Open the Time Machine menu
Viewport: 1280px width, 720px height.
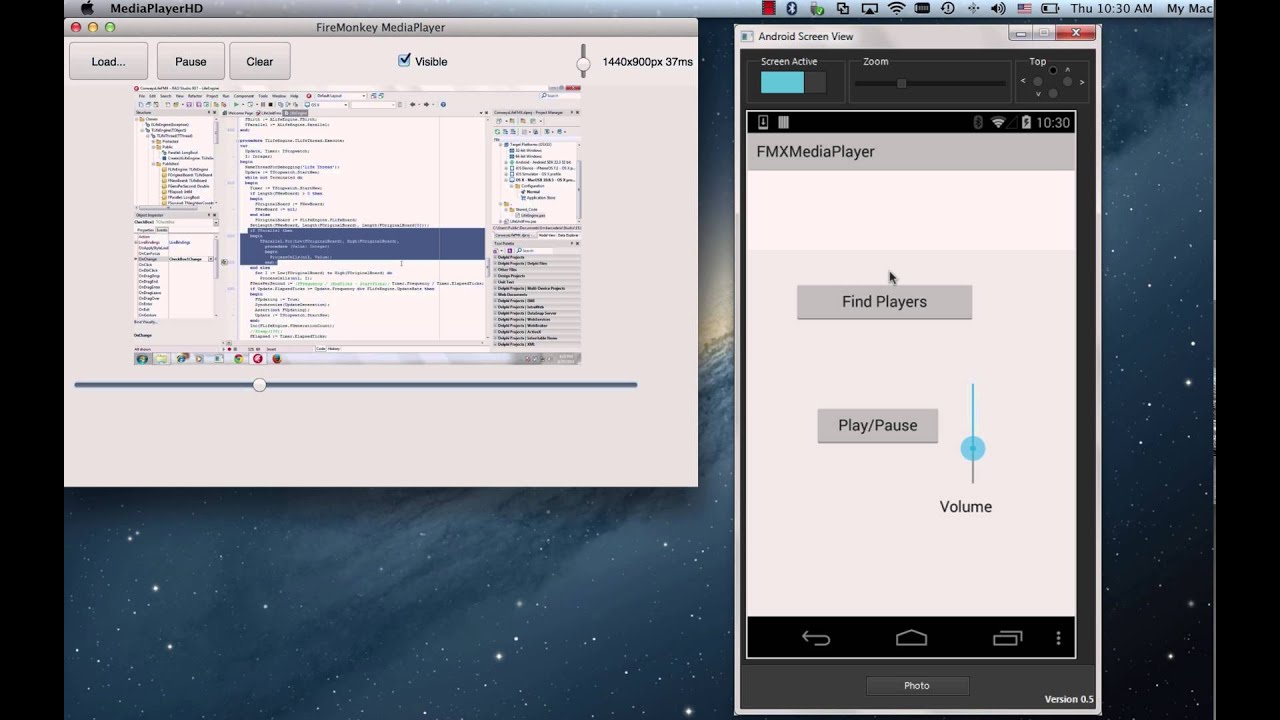[x=948, y=8]
